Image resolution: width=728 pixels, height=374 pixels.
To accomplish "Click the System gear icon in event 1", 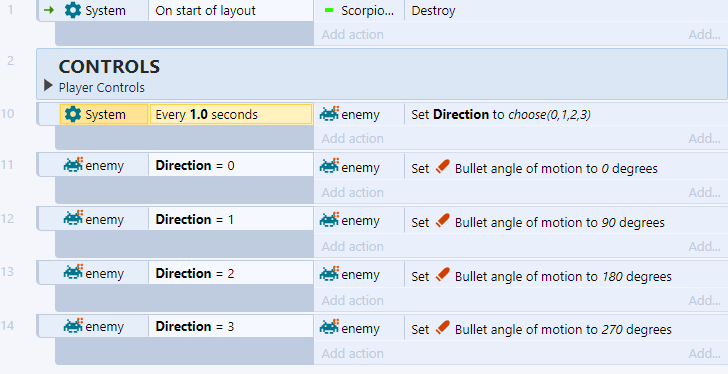I will point(73,10).
